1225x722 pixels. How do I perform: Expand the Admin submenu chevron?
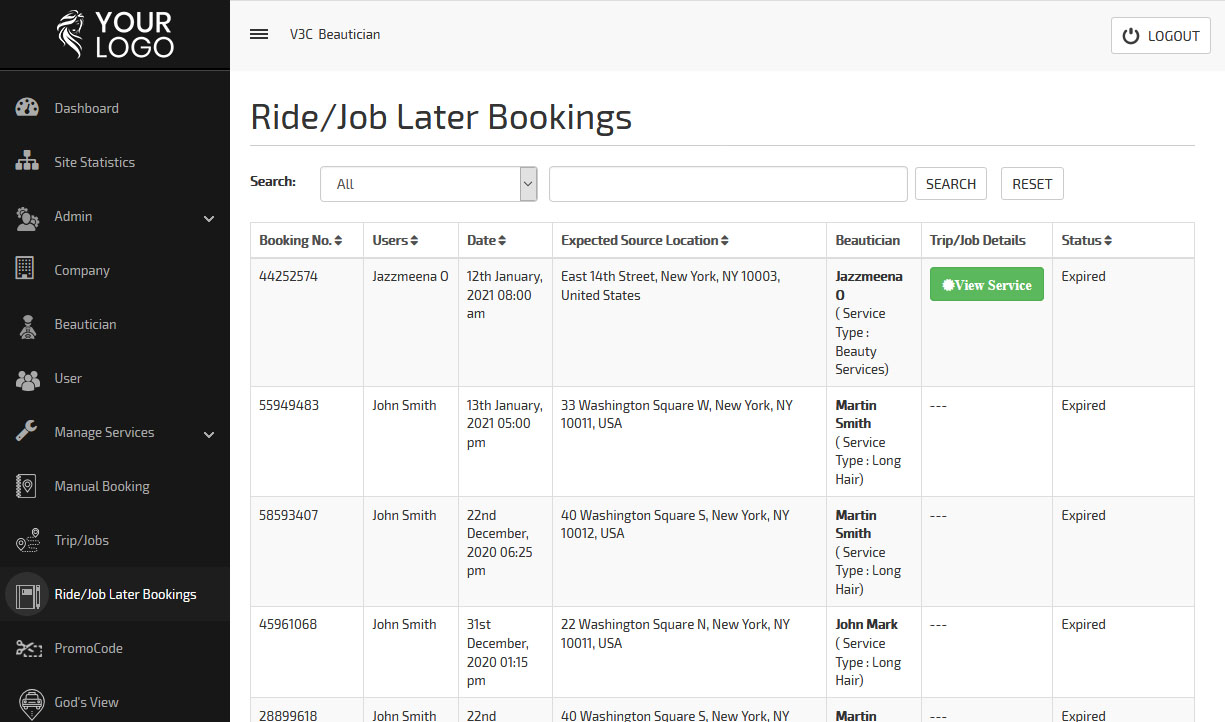pyautogui.click(x=209, y=218)
